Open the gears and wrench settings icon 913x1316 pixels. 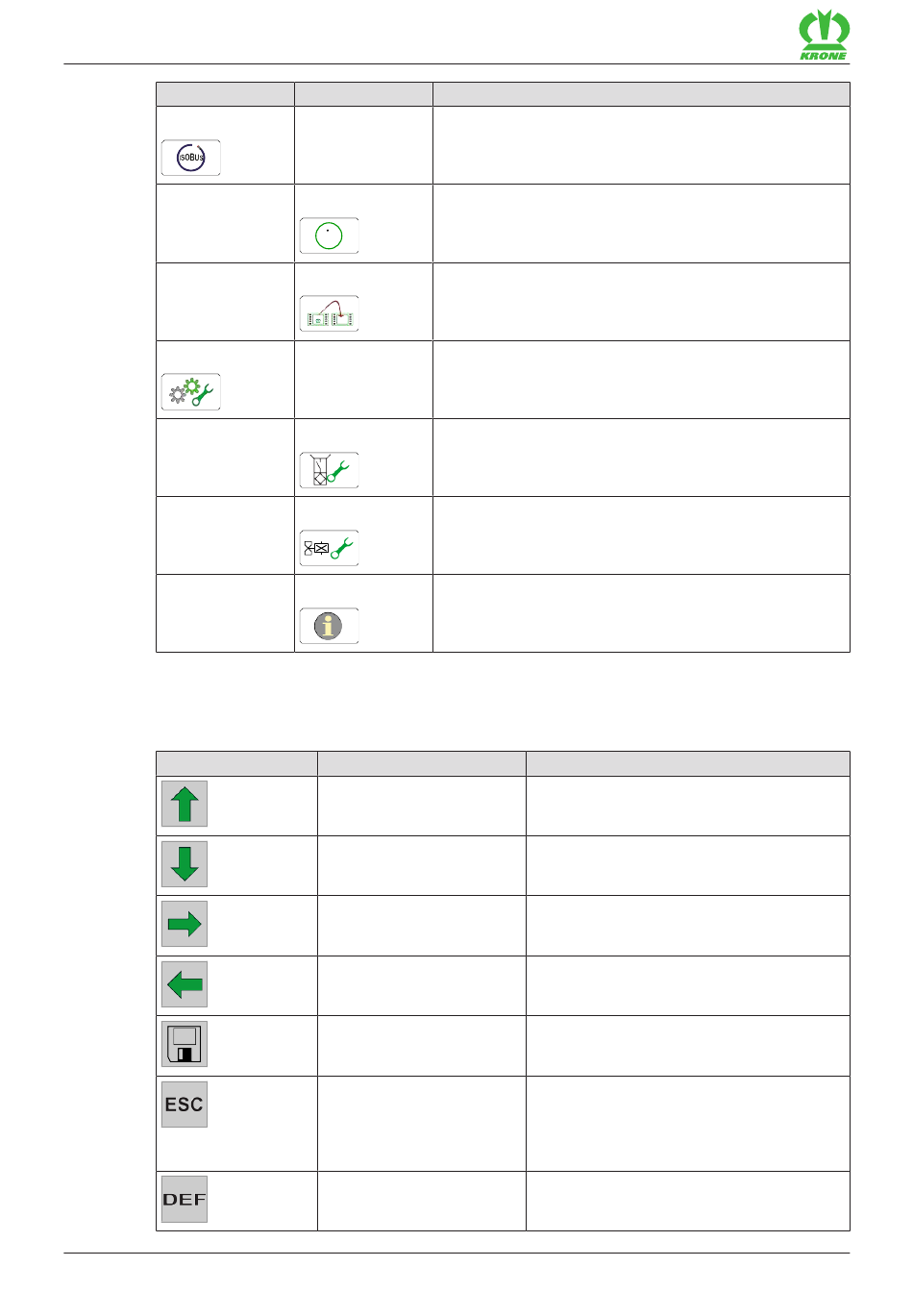(x=190, y=392)
